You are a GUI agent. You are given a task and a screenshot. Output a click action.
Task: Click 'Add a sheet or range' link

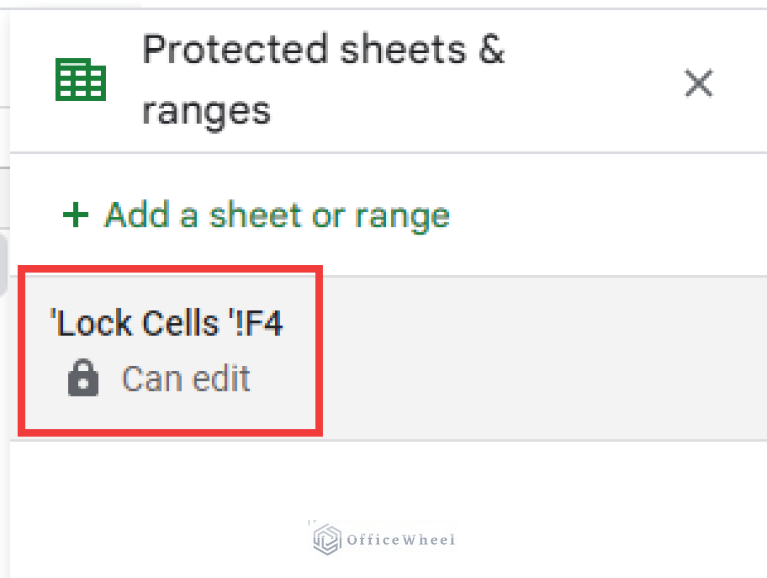pos(276,214)
